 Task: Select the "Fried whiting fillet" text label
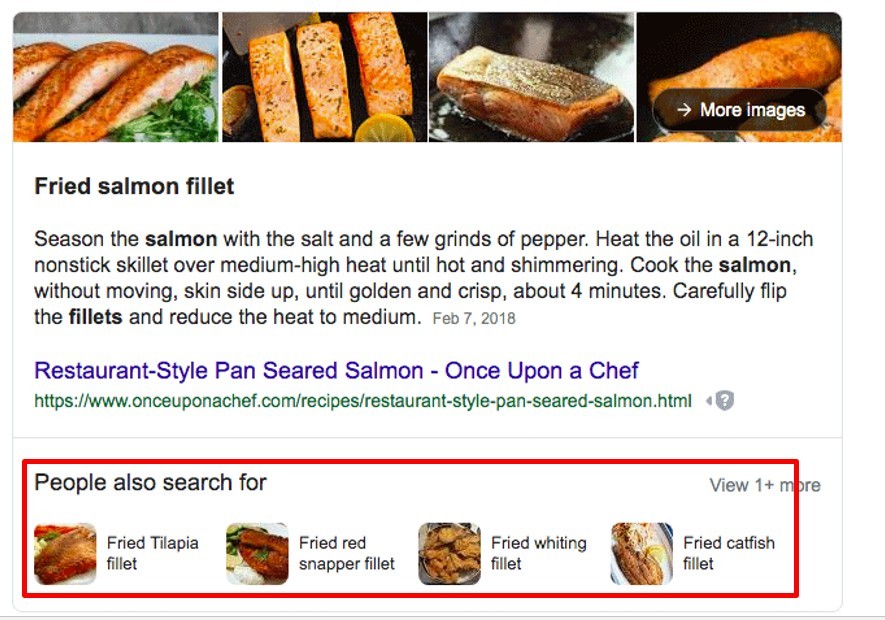tap(538, 553)
